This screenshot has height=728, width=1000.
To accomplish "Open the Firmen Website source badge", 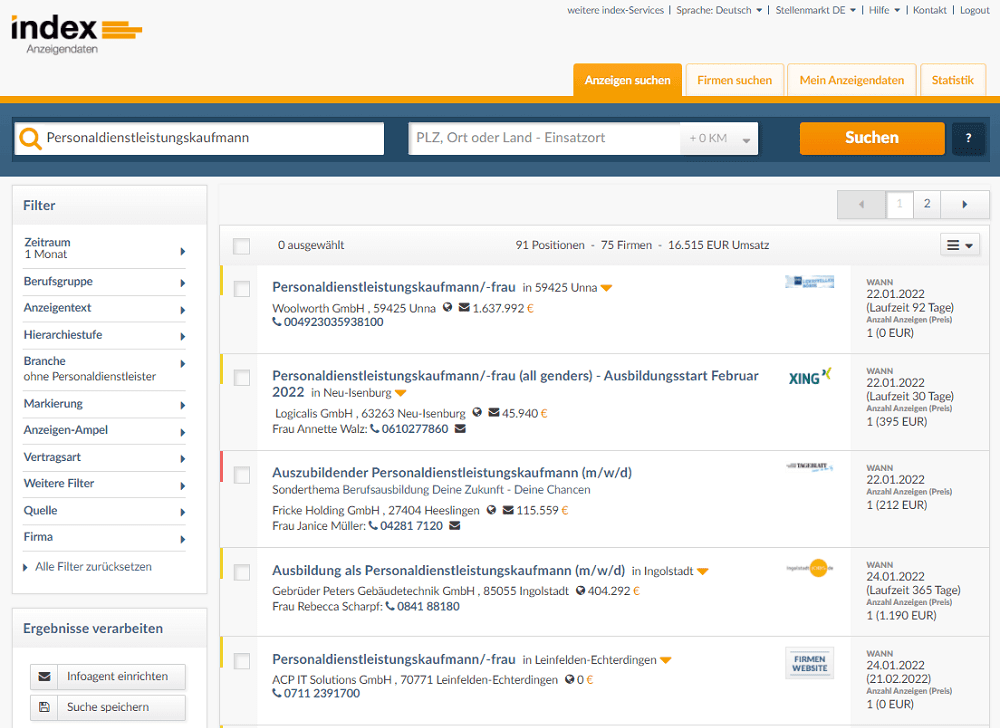I will [810, 664].
